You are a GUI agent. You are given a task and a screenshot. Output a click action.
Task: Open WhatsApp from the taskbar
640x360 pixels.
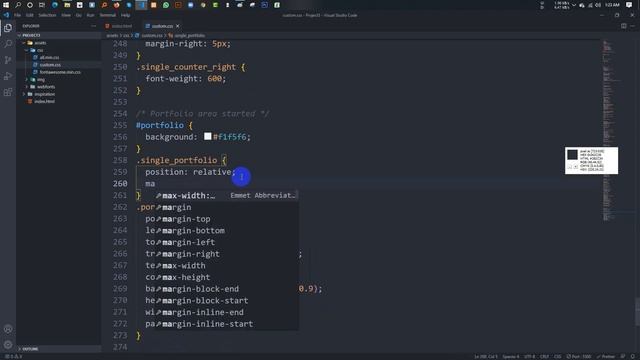click(166, 5)
